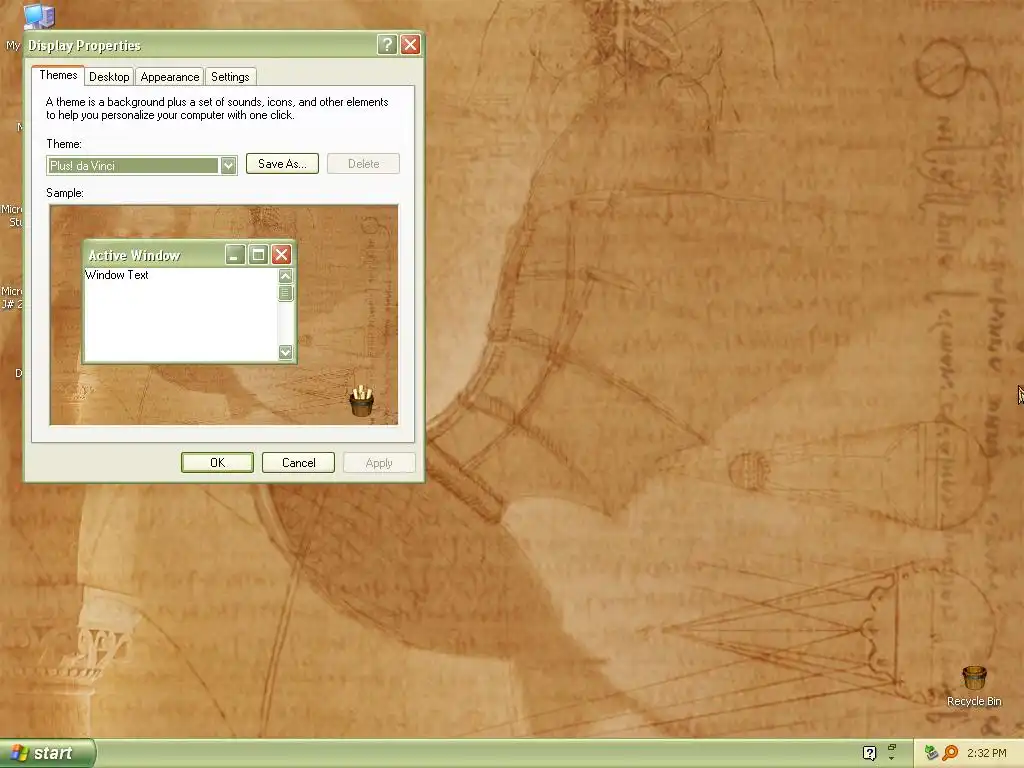Click the Window Text sample text
Image resolution: width=1024 pixels, height=768 pixels.
(x=117, y=275)
